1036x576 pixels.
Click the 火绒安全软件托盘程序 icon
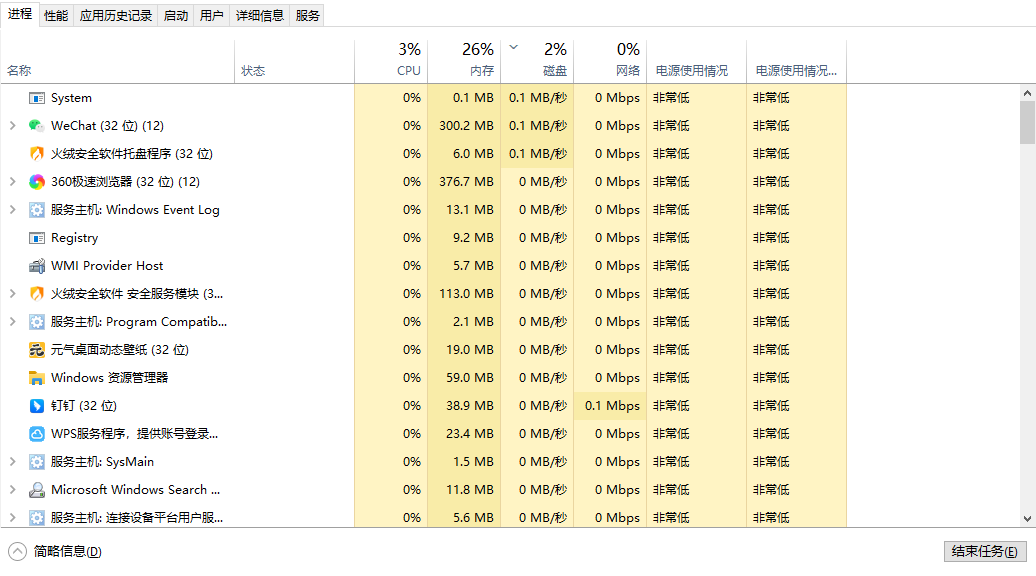point(37,154)
